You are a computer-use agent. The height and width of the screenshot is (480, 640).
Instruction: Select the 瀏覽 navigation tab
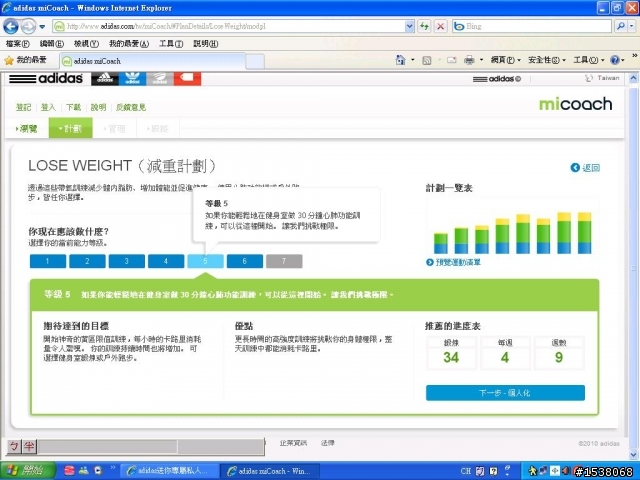[x=27, y=129]
